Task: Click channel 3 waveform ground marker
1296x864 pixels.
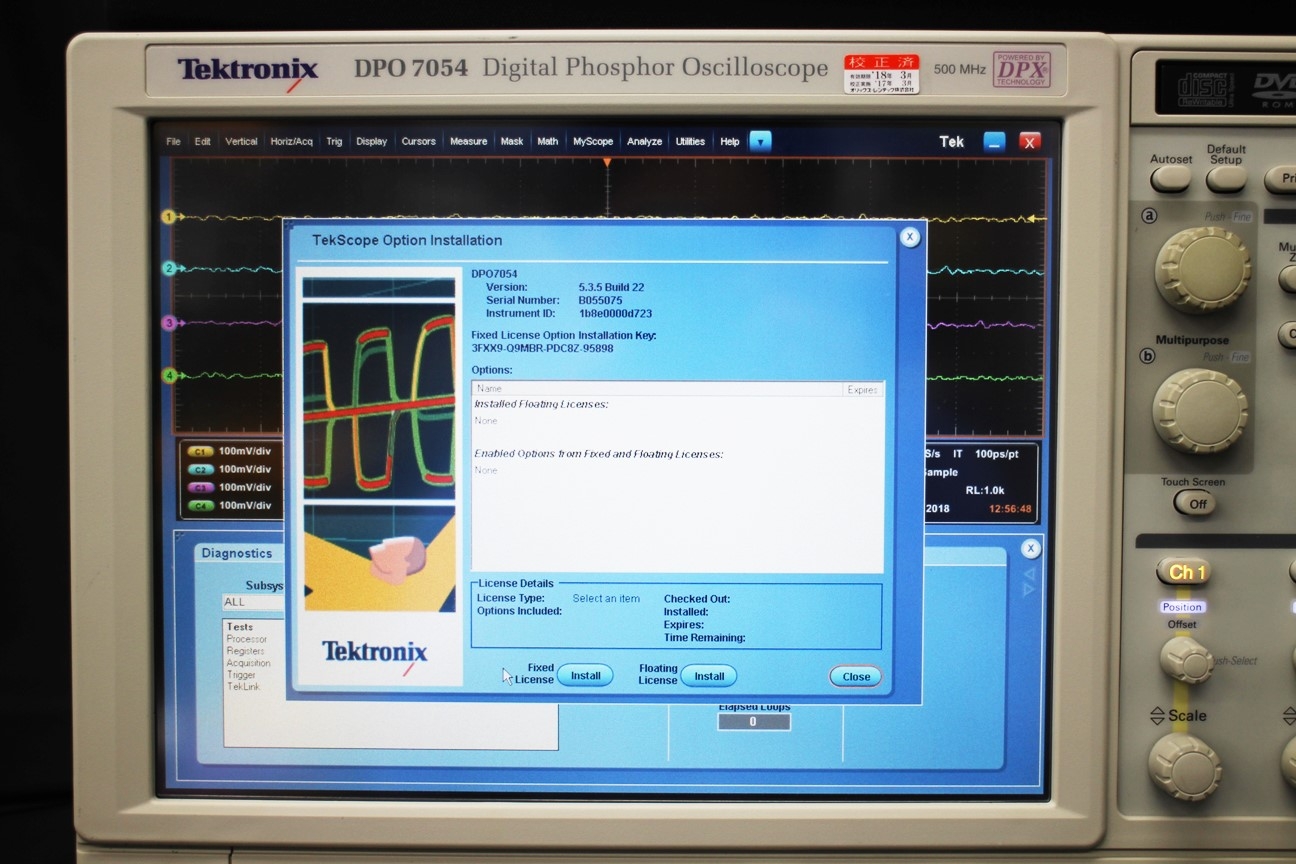Action: click(x=169, y=323)
